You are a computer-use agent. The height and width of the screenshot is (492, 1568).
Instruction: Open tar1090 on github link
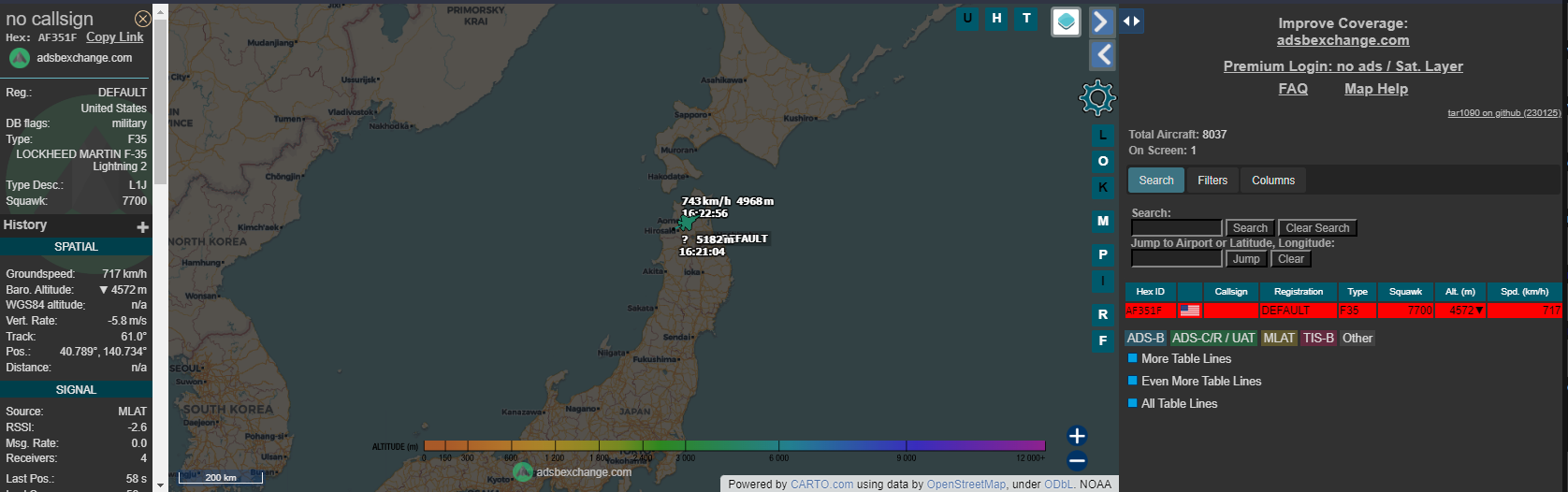(1503, 113)
